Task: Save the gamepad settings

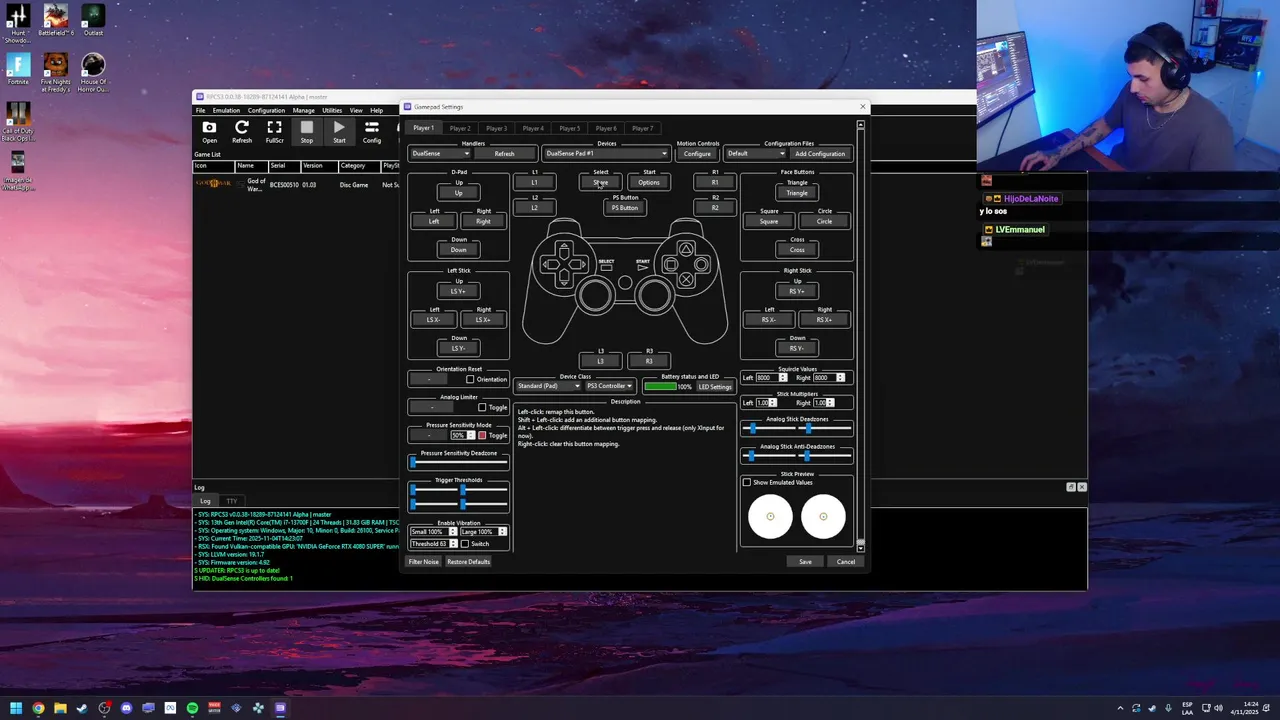Action: (805, 562)
